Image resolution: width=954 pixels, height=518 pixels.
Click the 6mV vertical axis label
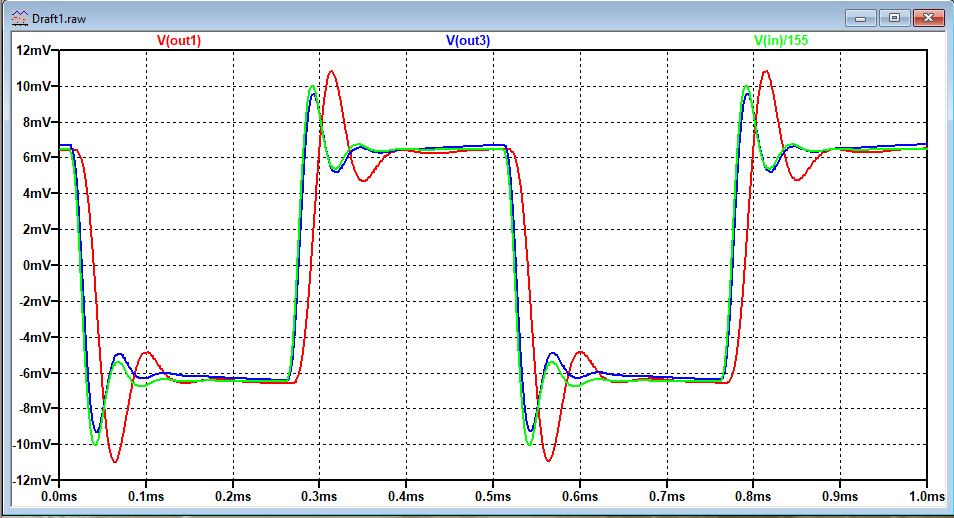38,157
